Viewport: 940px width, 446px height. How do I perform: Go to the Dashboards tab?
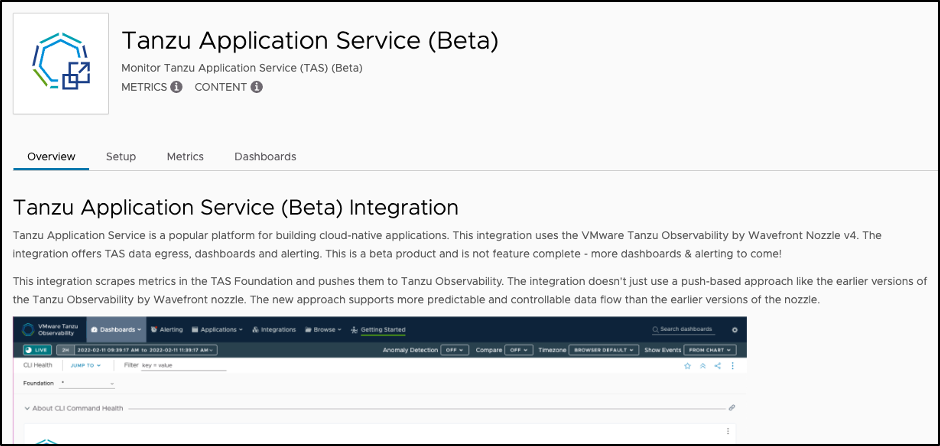265,157
